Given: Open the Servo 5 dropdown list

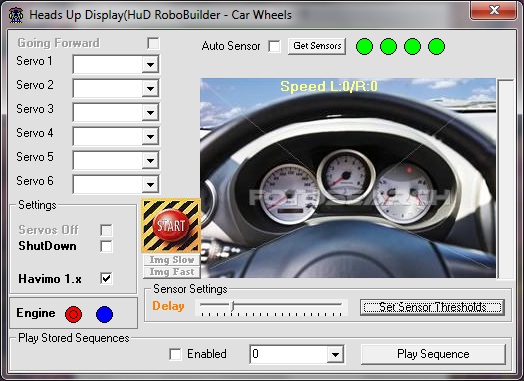Looking at the screenshot, I should pyautogui.click(x=150, y=160).
